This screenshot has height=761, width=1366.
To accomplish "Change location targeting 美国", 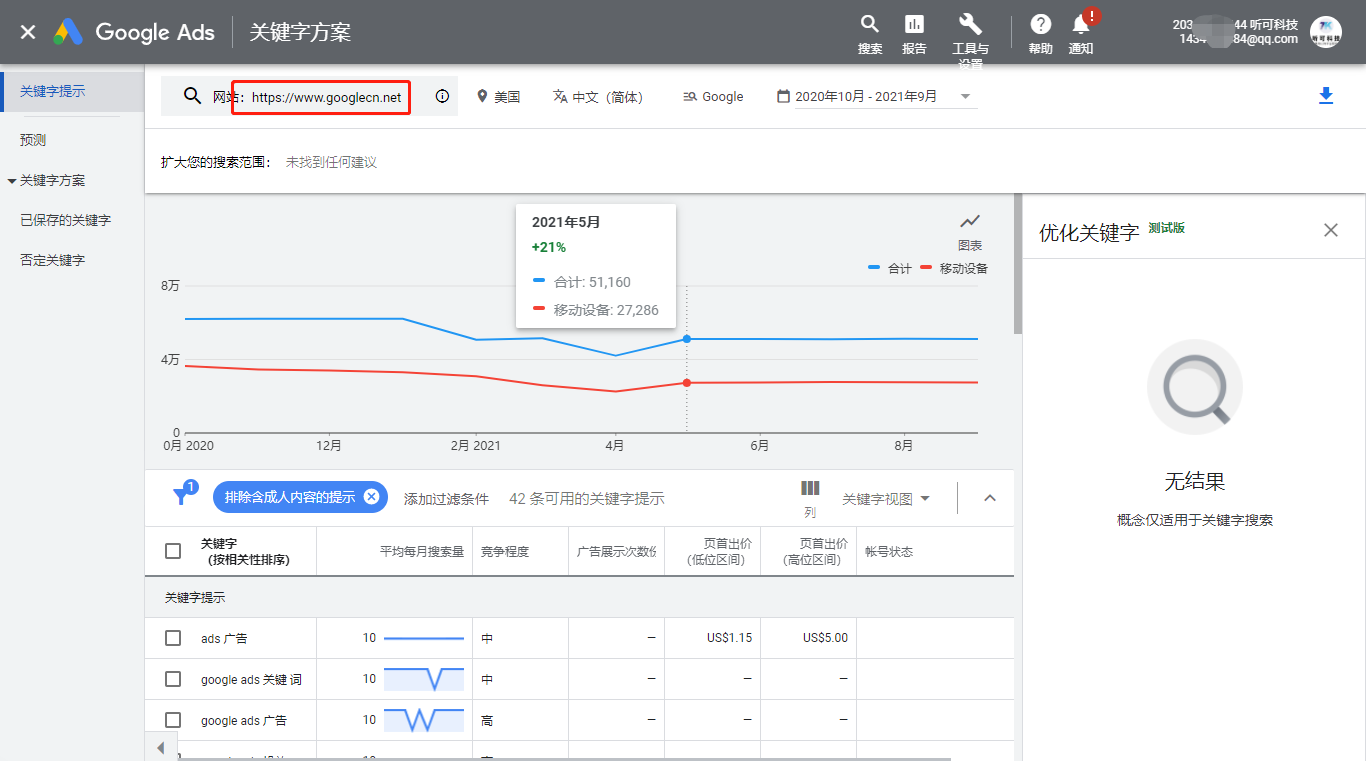I will tap(498, 97).
